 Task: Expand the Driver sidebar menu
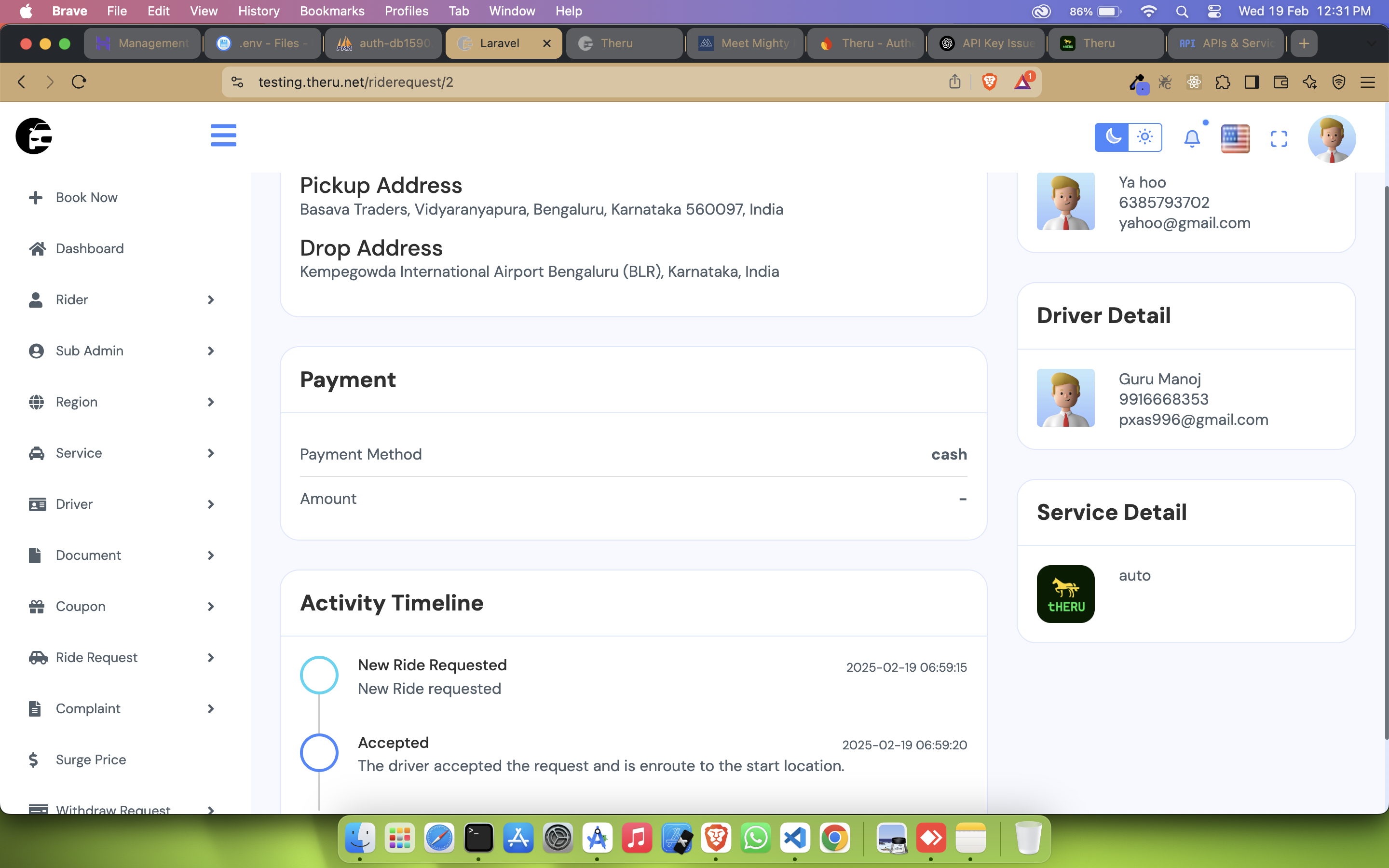(x=121, y=504)
